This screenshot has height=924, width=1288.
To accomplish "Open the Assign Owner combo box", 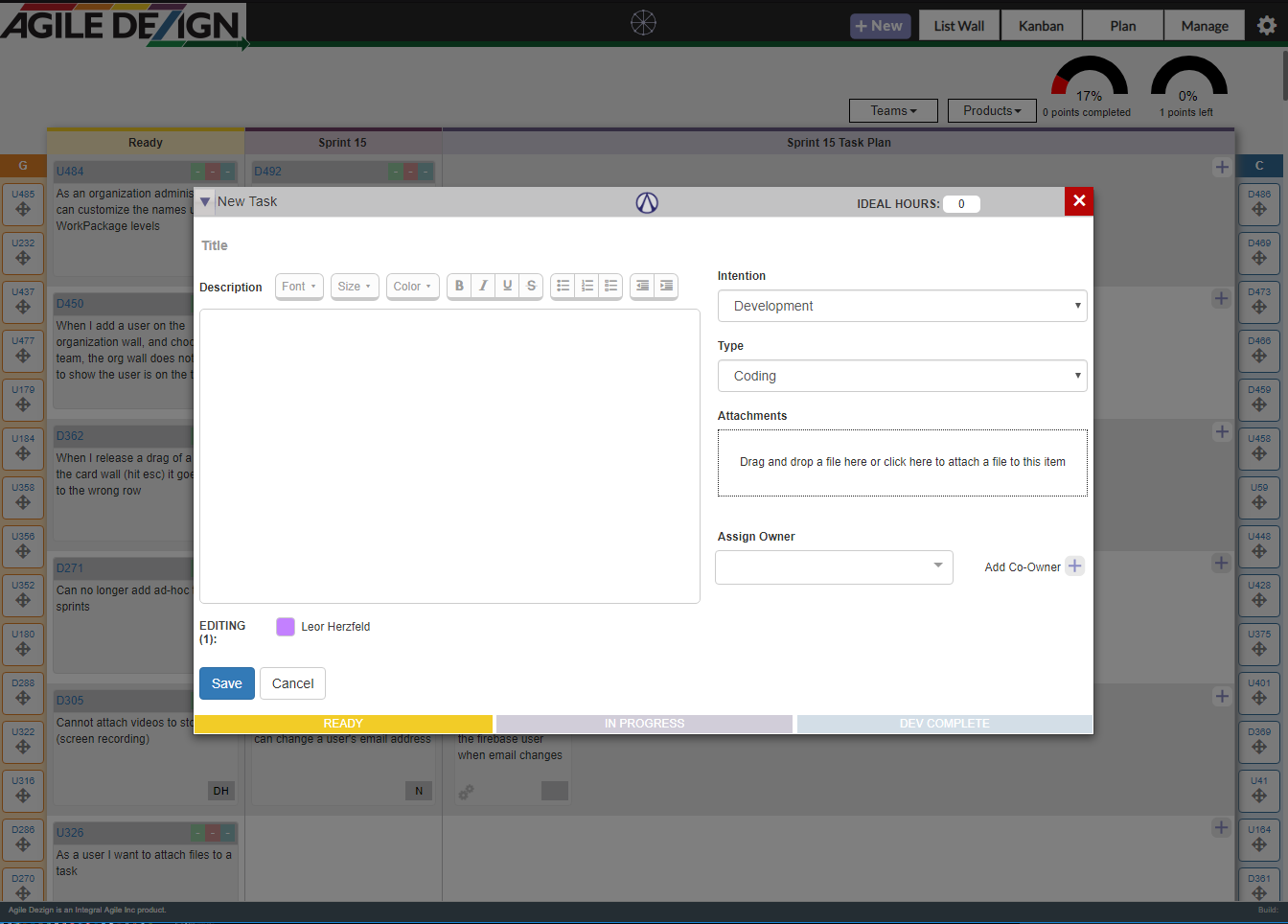I will [834, 567].
